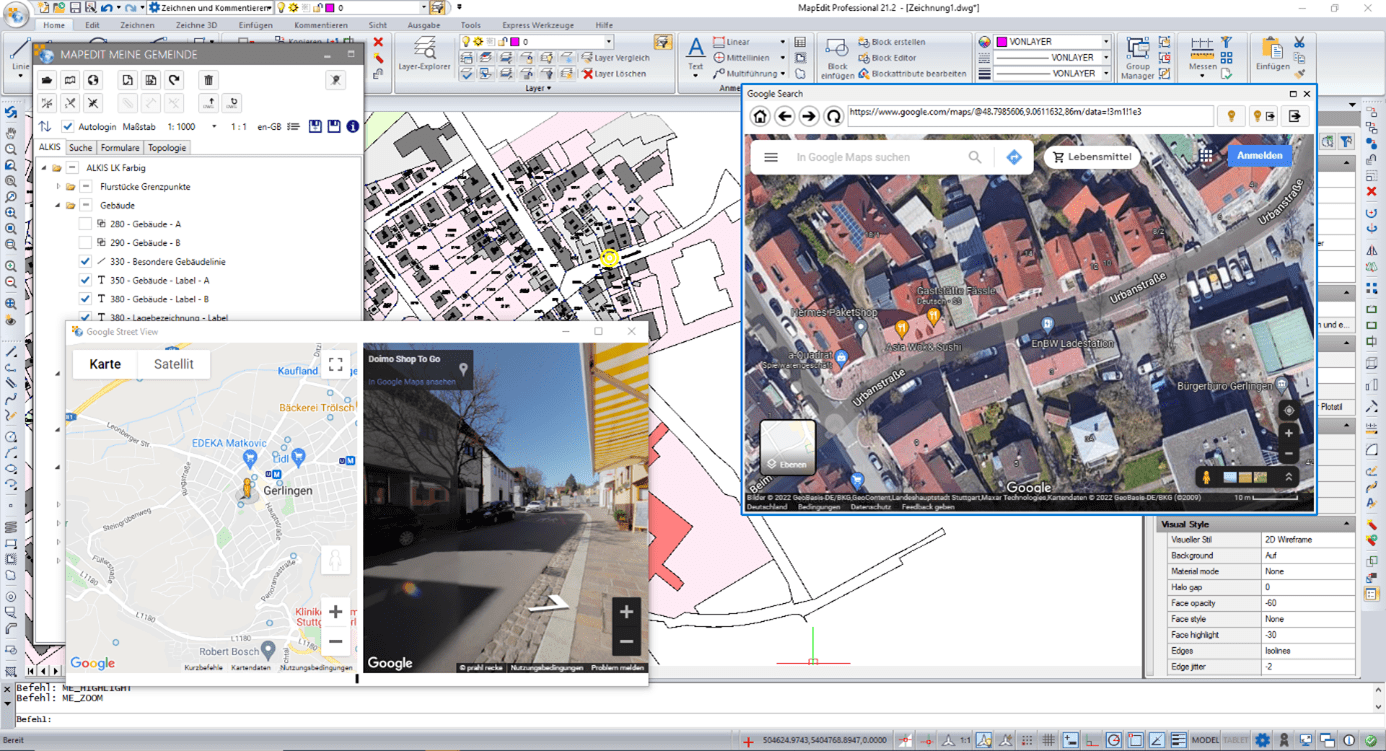Screen dimensions: 1386x751
Task: Expand the Flurstücke Grenzpunkte tree node
Action: 58,187
